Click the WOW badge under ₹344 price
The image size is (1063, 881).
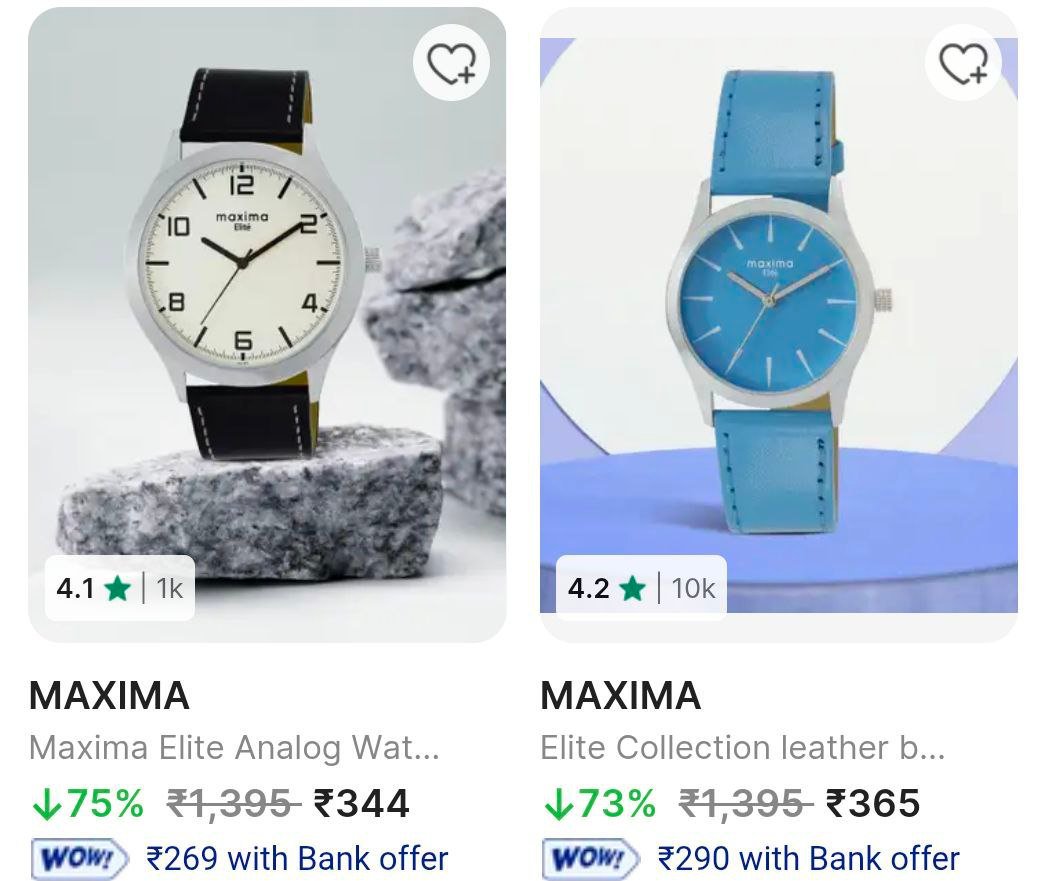click(x=79, y=859)
